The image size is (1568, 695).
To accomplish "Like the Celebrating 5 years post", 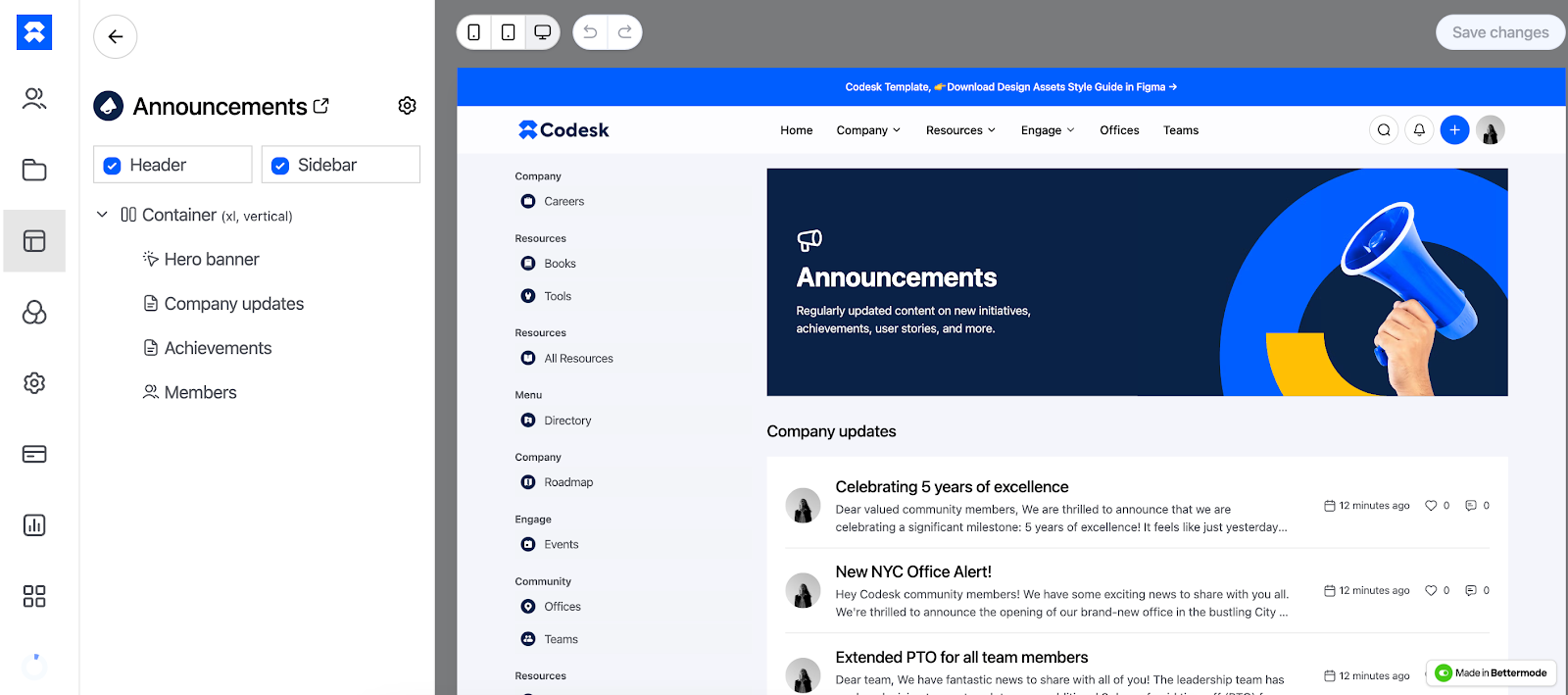I will tap(1431, 506).
